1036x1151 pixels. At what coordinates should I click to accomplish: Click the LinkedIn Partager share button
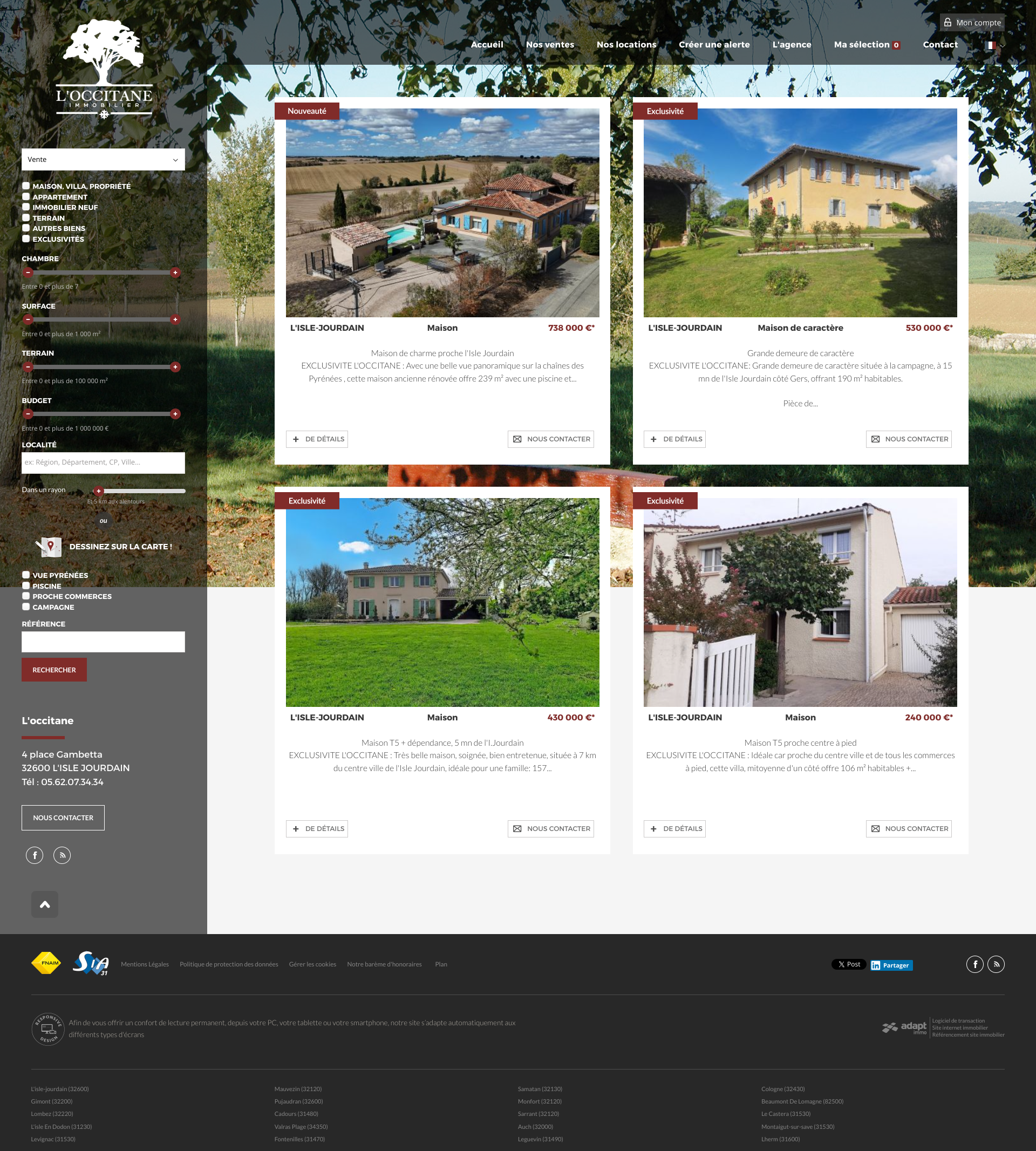coord(891,965)
